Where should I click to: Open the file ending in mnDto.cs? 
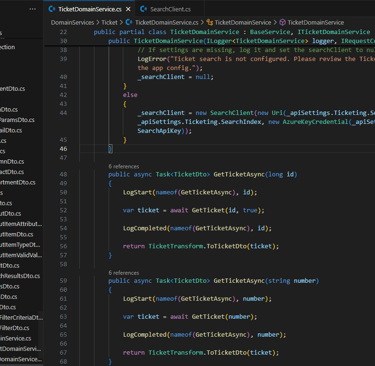coord(12,161)
